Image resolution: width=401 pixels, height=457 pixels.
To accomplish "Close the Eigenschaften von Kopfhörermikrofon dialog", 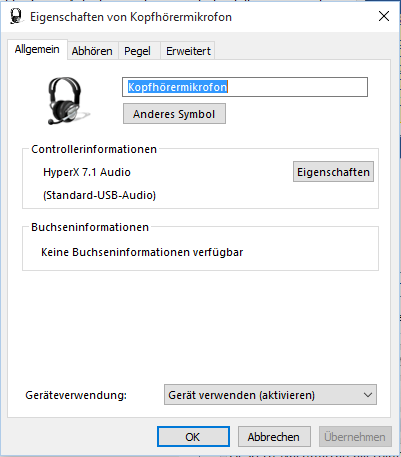I will [x=384, y=16].
